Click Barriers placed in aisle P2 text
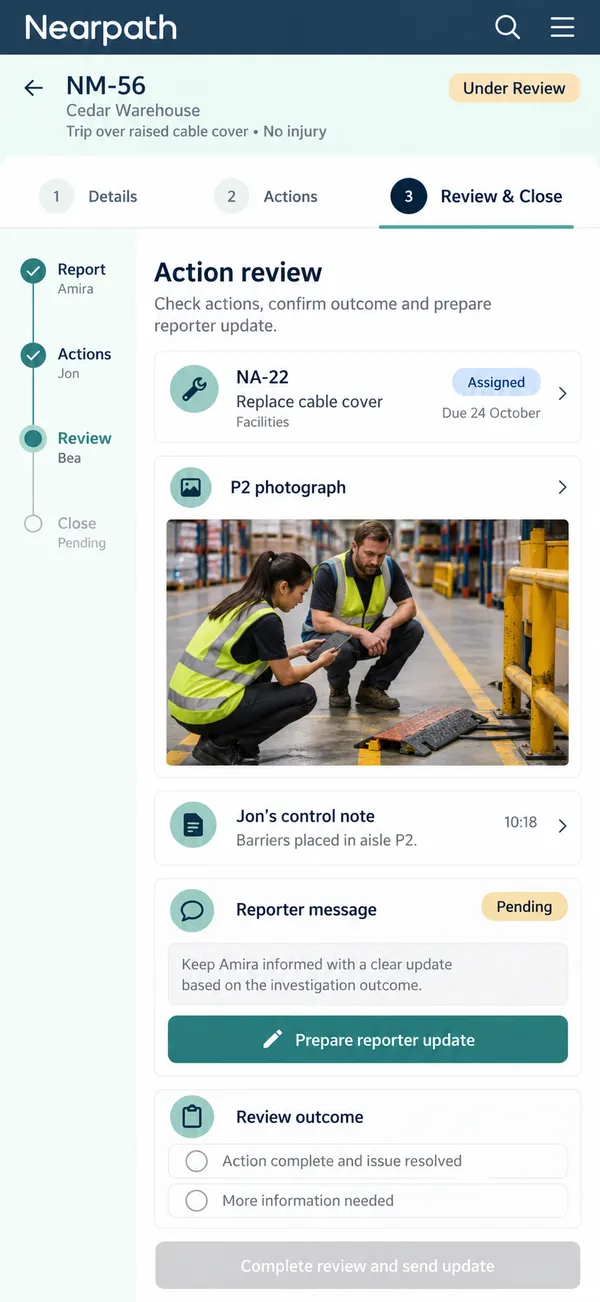Image resolution: width=600 pixels, height=1302 pixels. pos(326,840)
